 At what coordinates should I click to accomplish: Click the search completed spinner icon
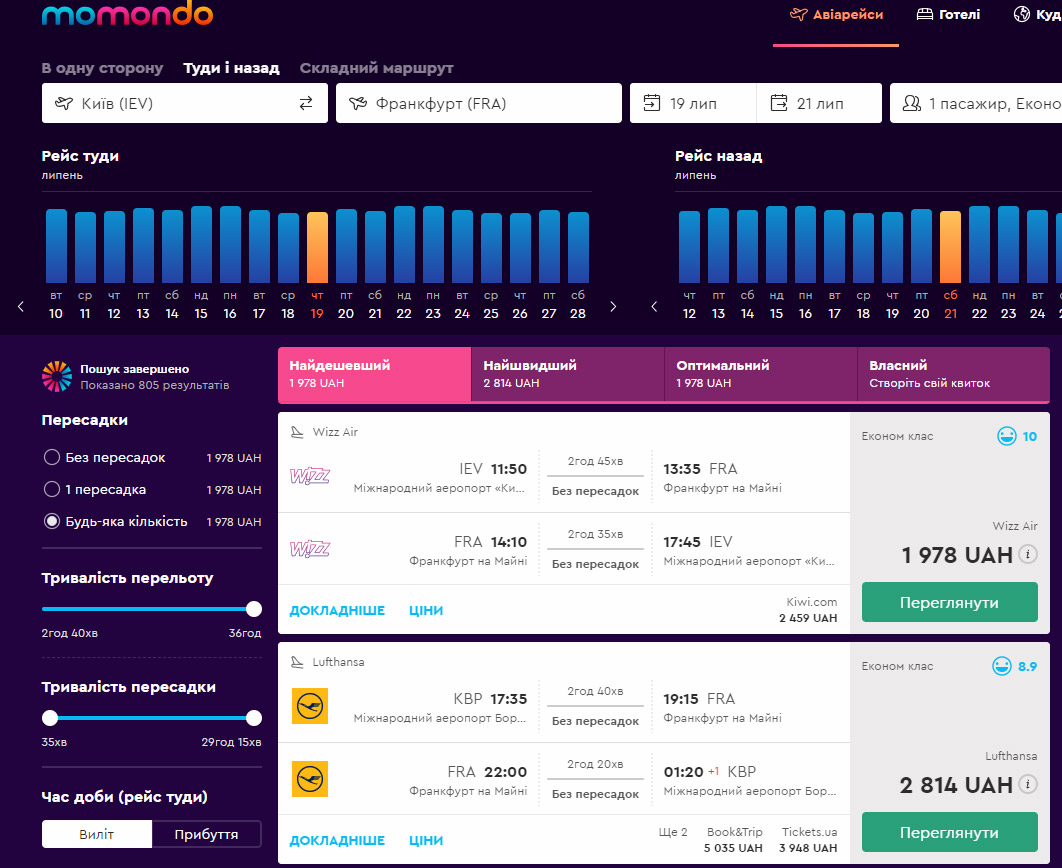click(57, 376)
